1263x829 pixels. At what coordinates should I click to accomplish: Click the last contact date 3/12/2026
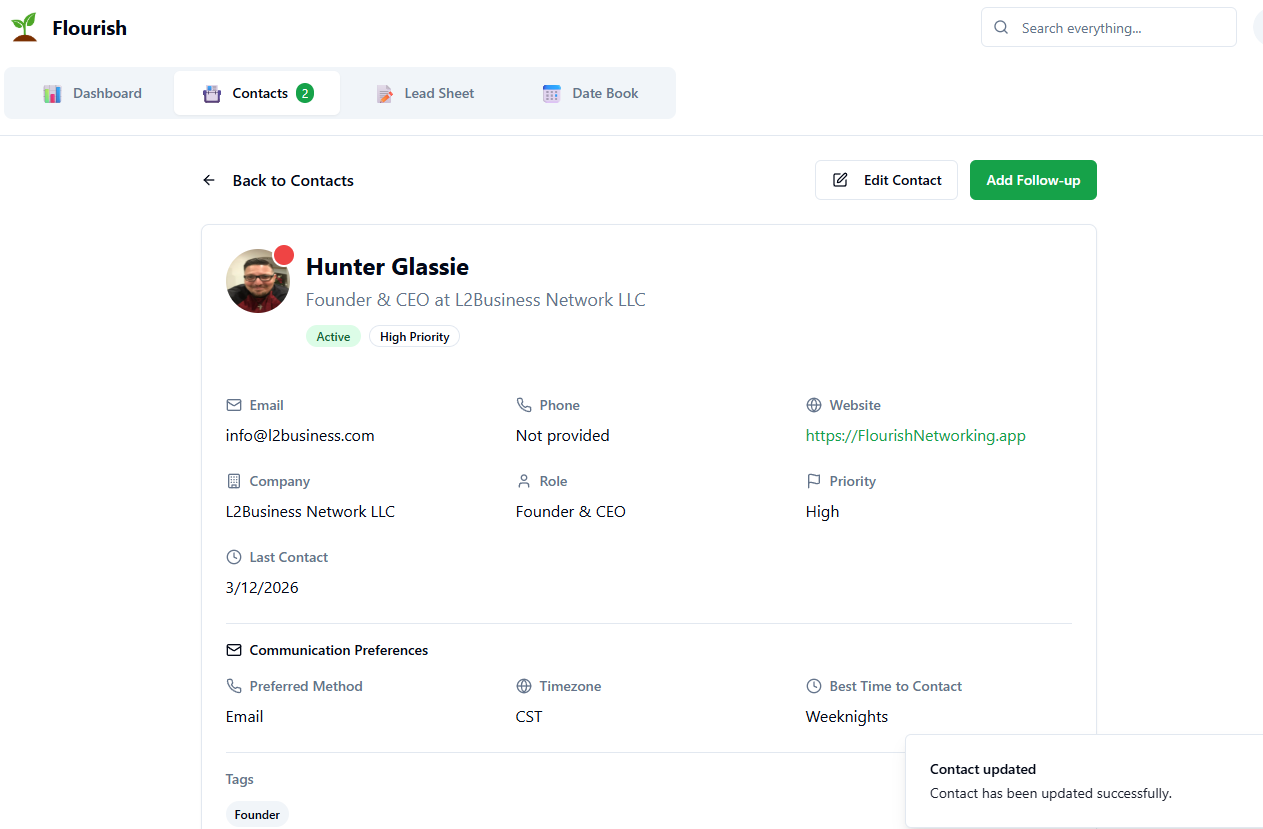pos(262,588)
